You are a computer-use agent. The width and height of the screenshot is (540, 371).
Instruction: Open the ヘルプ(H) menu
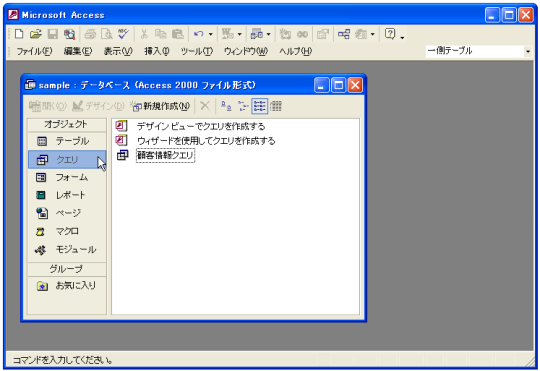click(295, 51)
